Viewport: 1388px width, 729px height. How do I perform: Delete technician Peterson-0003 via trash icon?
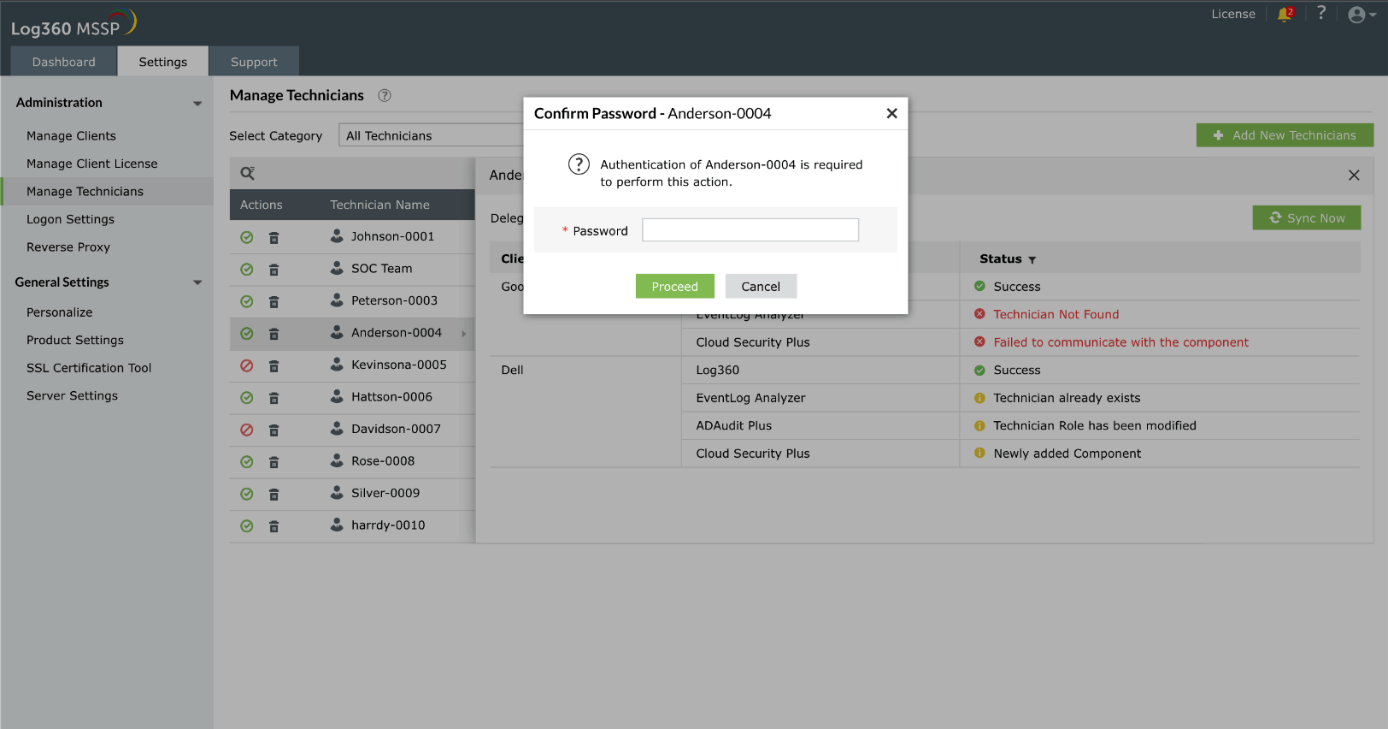tap(274, 301)
